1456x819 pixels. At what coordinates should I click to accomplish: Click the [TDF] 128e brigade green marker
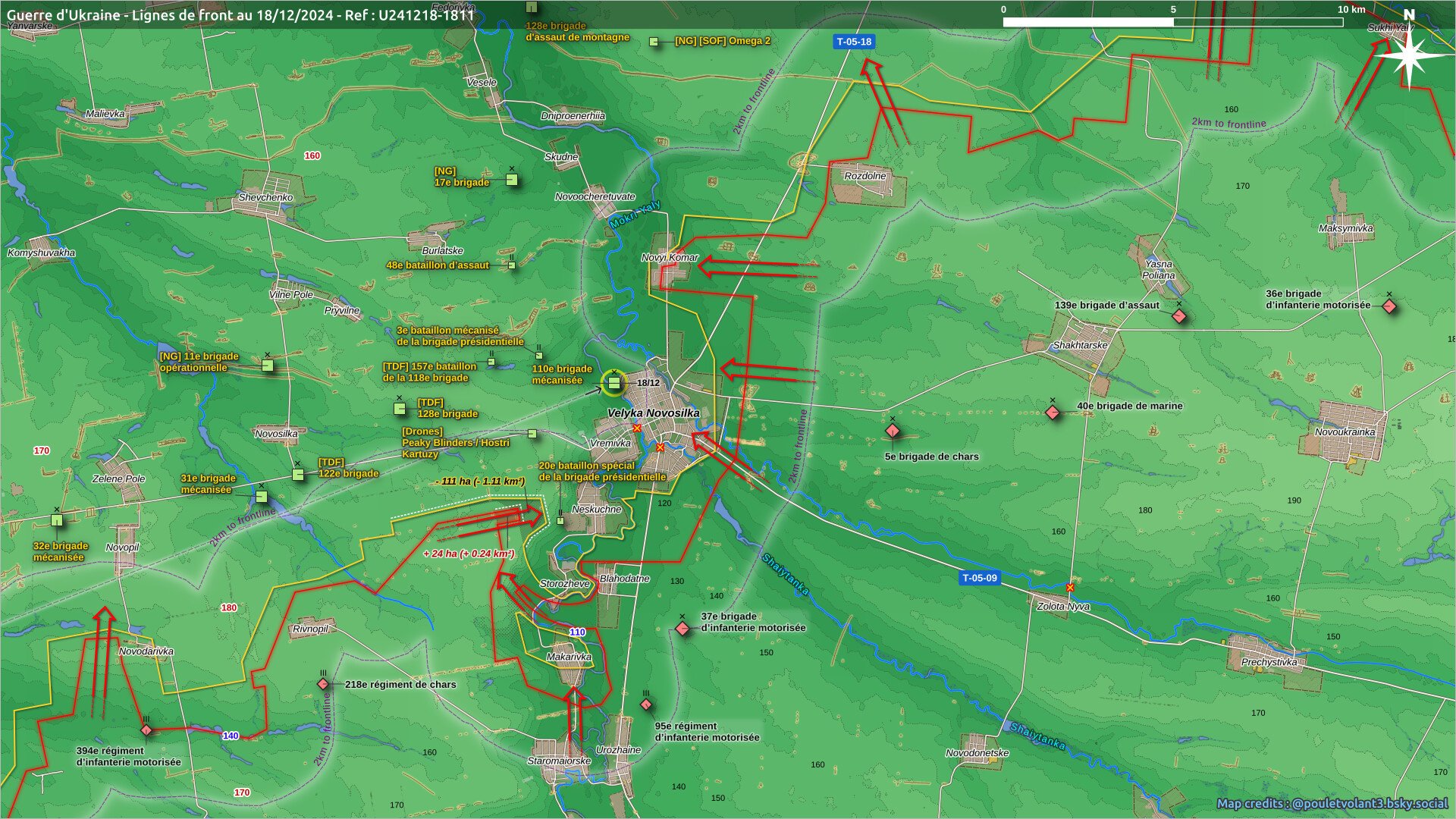[x=400, y=409]
